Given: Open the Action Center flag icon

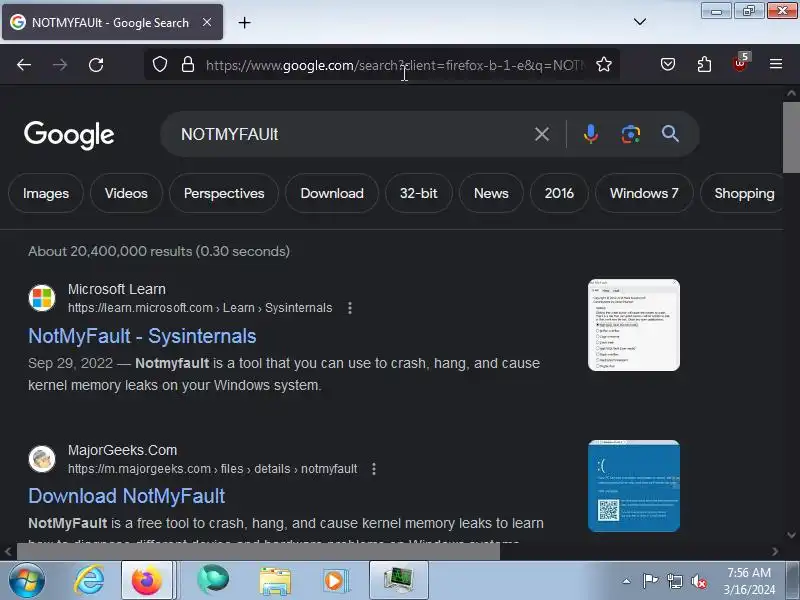Looking at the screenshot, I should (x=650, y=581).
